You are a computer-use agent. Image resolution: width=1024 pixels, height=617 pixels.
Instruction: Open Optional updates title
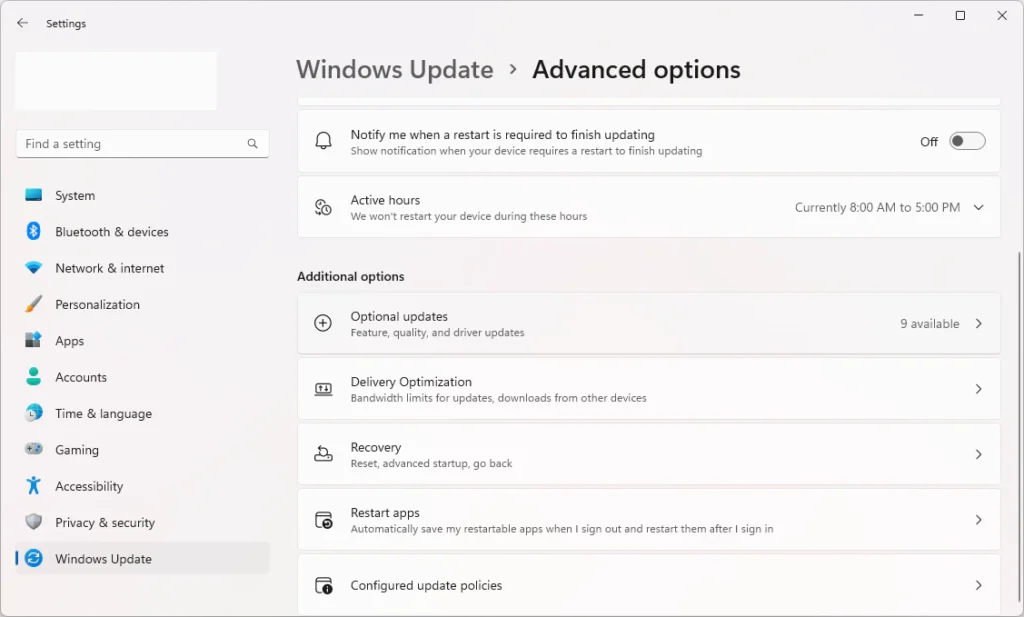click(x=399, y=316)
